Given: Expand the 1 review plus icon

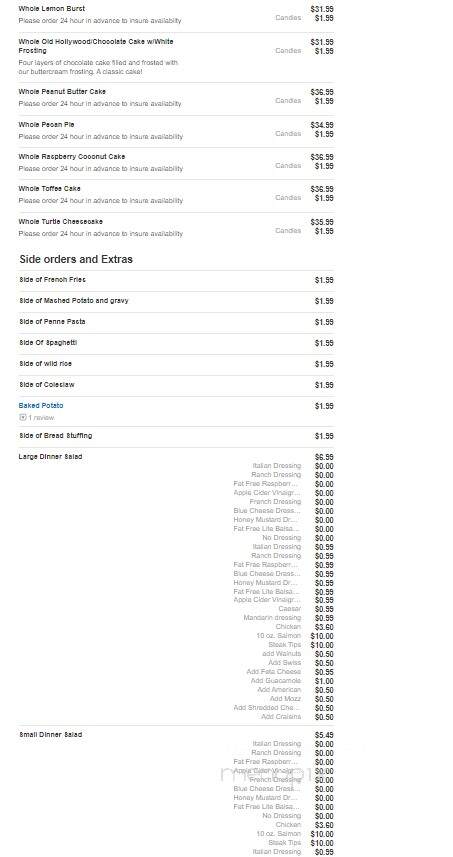Looking at the screenshot, I should (x=22, y=418).
